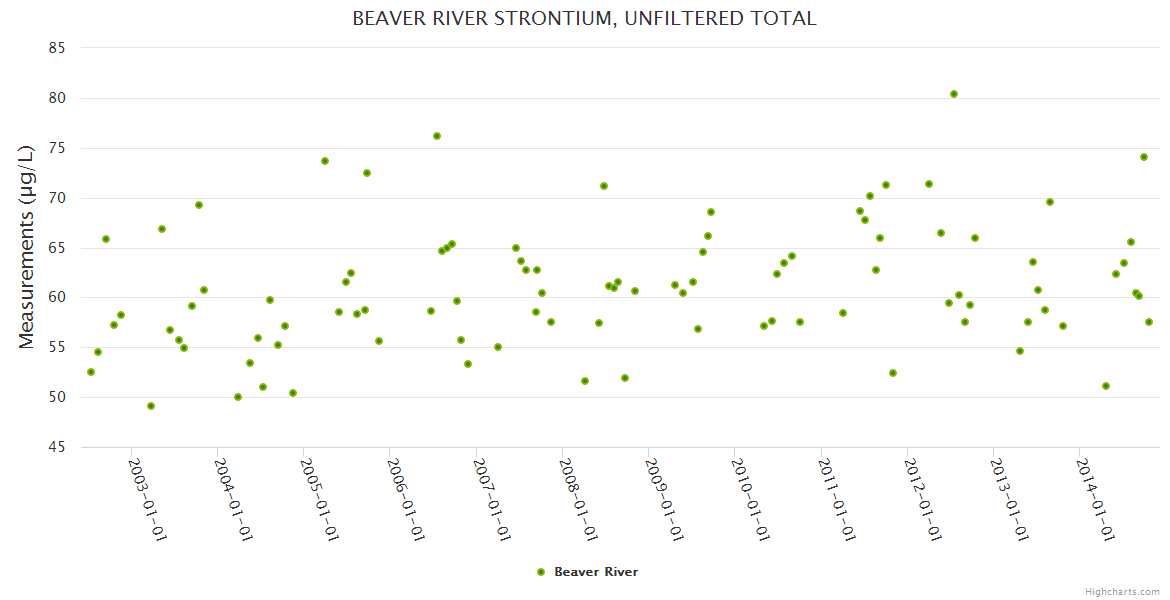Click the 2011-01-01 x-axis label
Viewport: 1170px width, 600px height.
[x=836, y=499]
